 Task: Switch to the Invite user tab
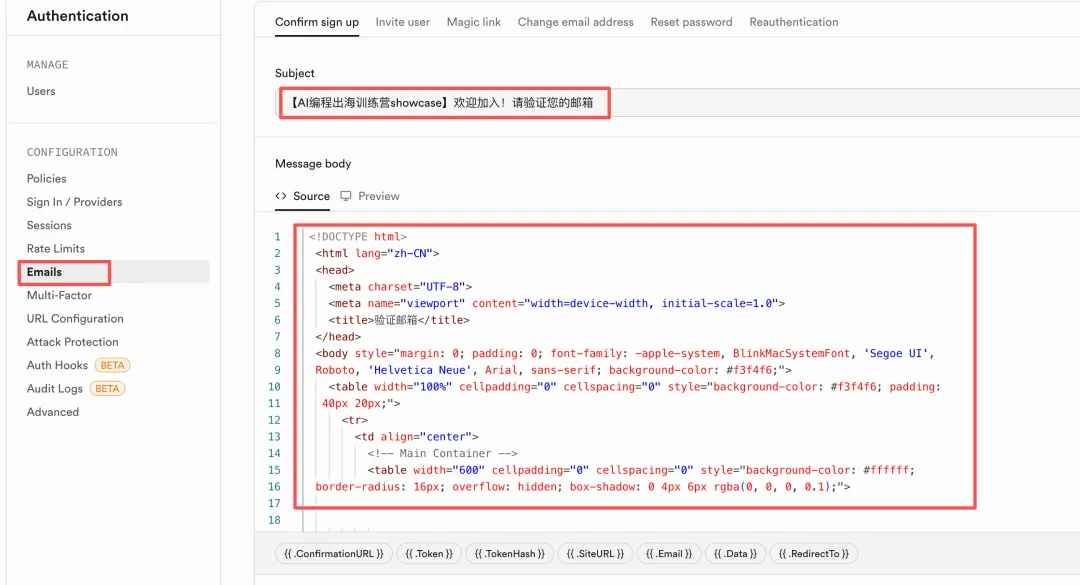tap(403, 22)
